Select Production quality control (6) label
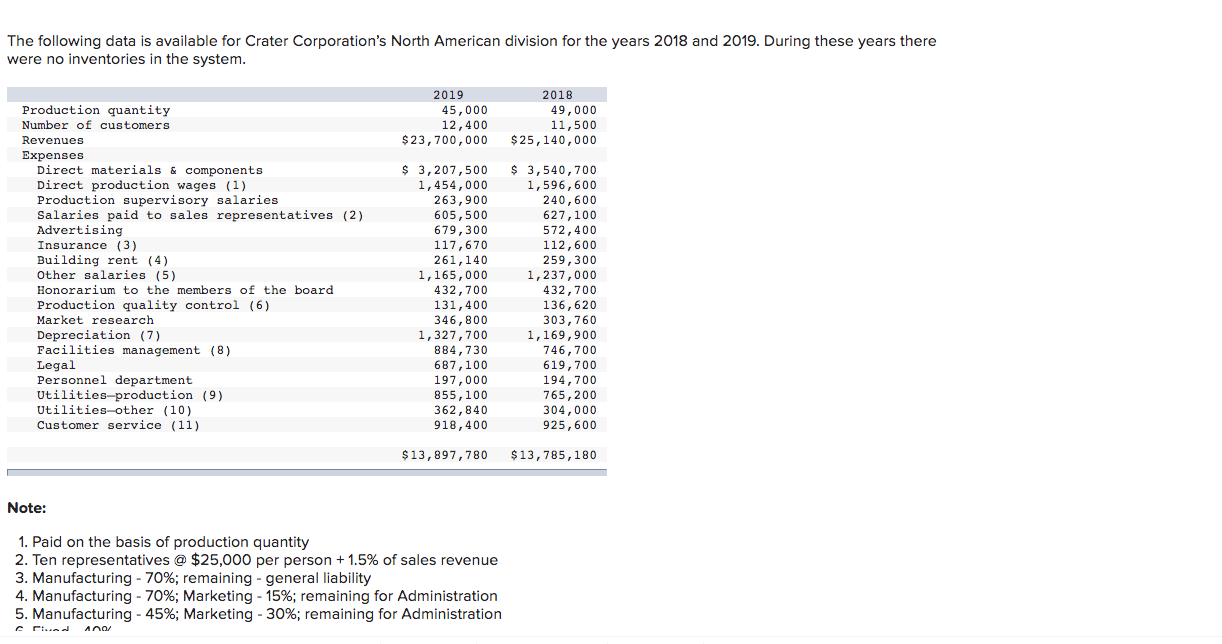This screenshot has height=644, width=1222. [x=154, y=305]
